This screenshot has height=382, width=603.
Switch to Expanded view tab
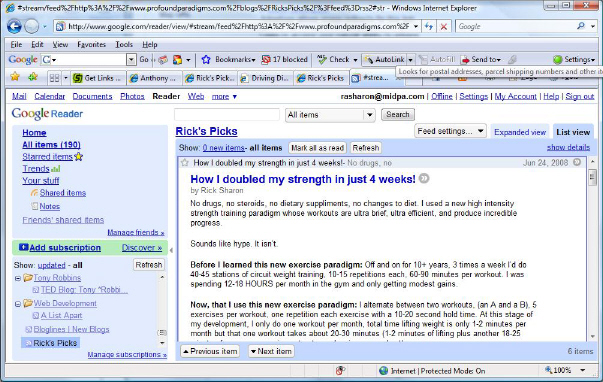[520, 132]
